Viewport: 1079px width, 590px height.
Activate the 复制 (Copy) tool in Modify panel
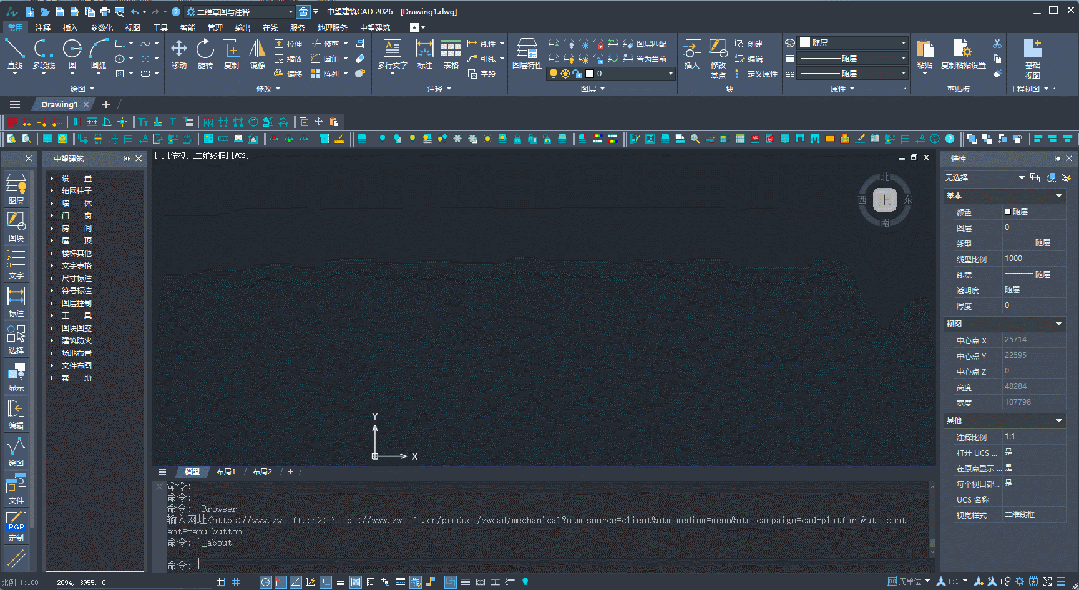(x=232, y=54)
